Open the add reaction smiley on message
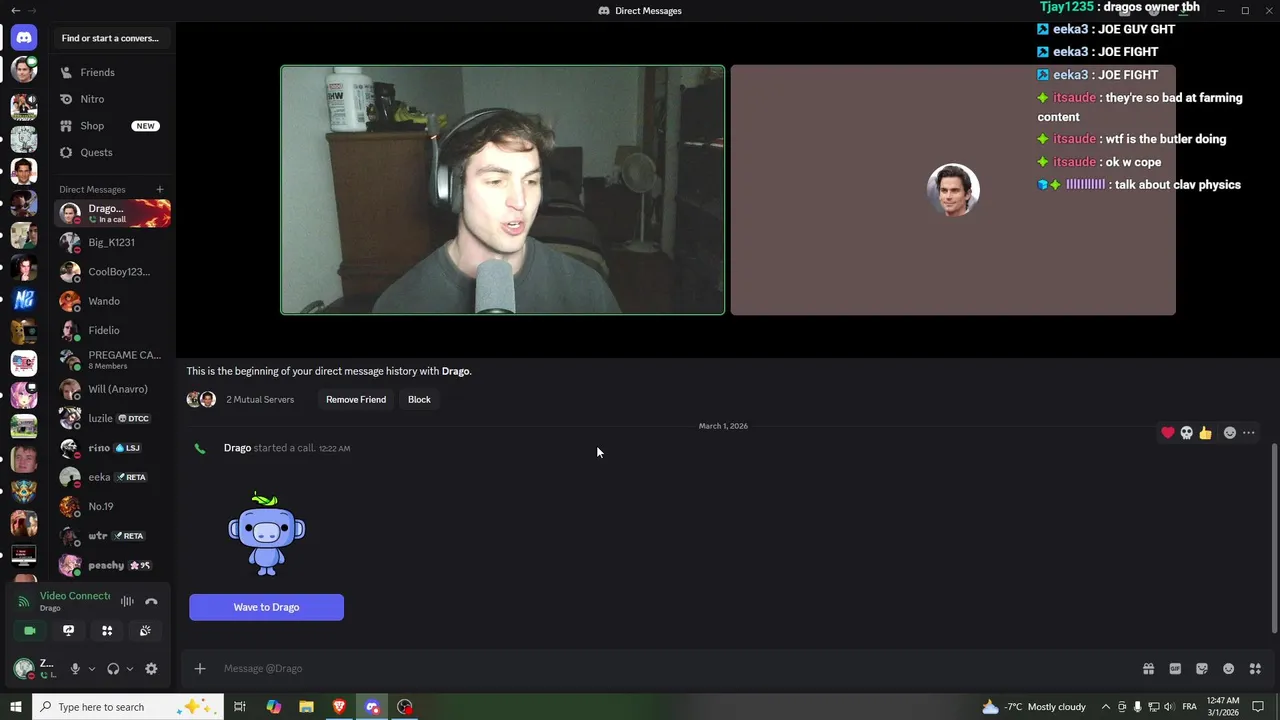 [x=1230, y=433]
